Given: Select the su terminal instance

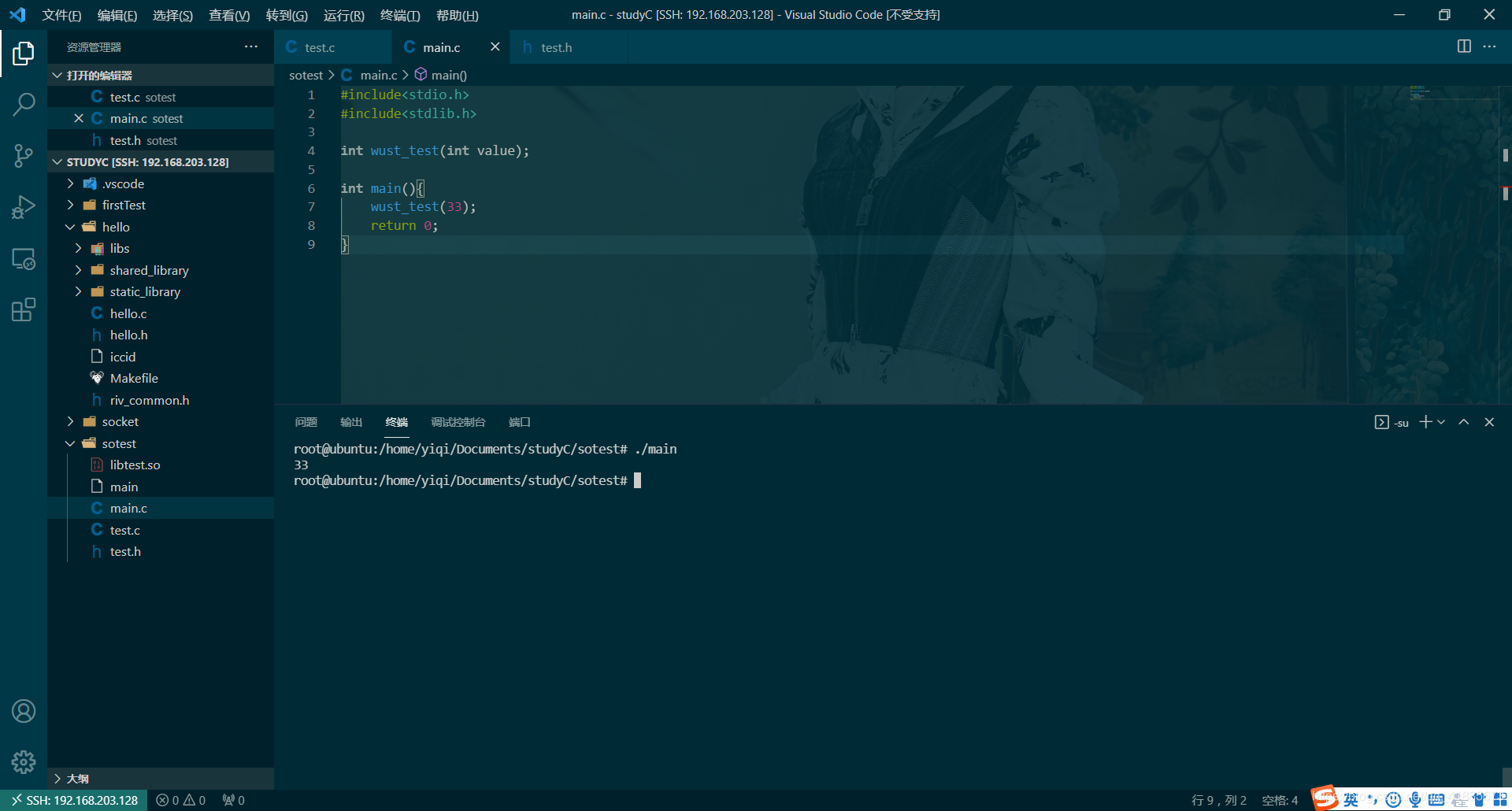Looking at the screenshot, I should 1392,422.
